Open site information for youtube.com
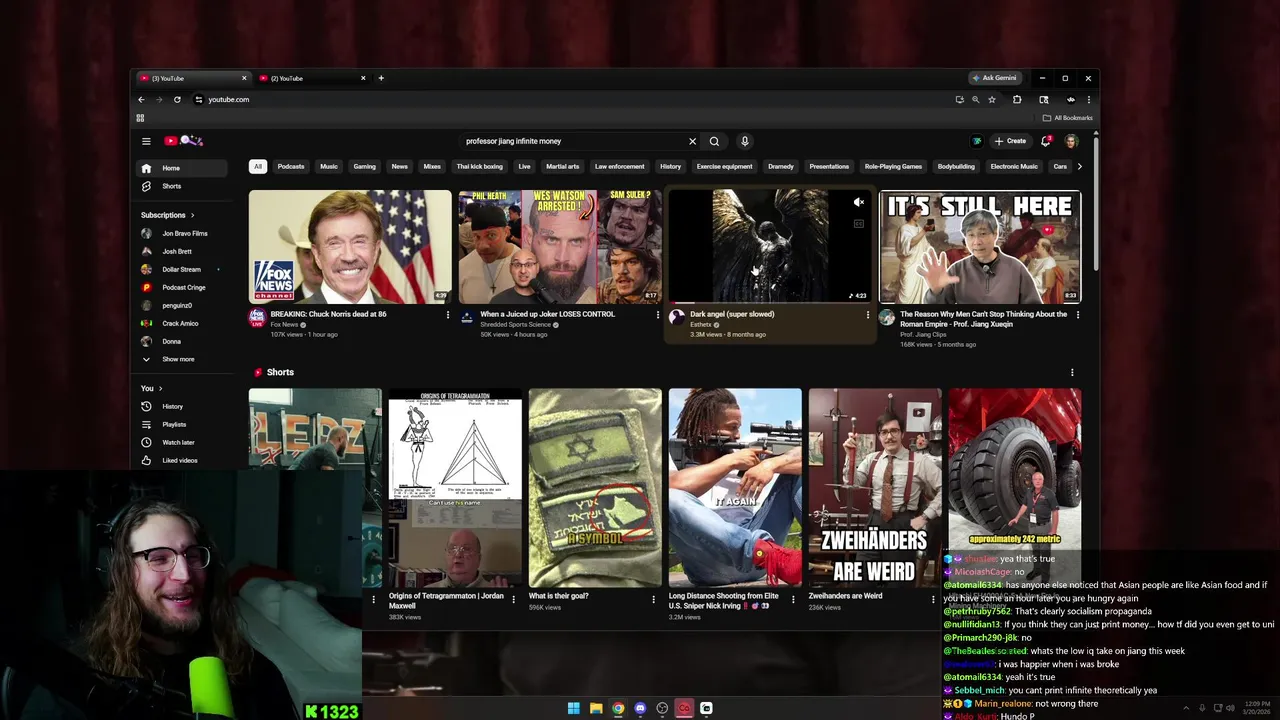Viewport: 1280px width, 720px height. click(x=199, y=99)
